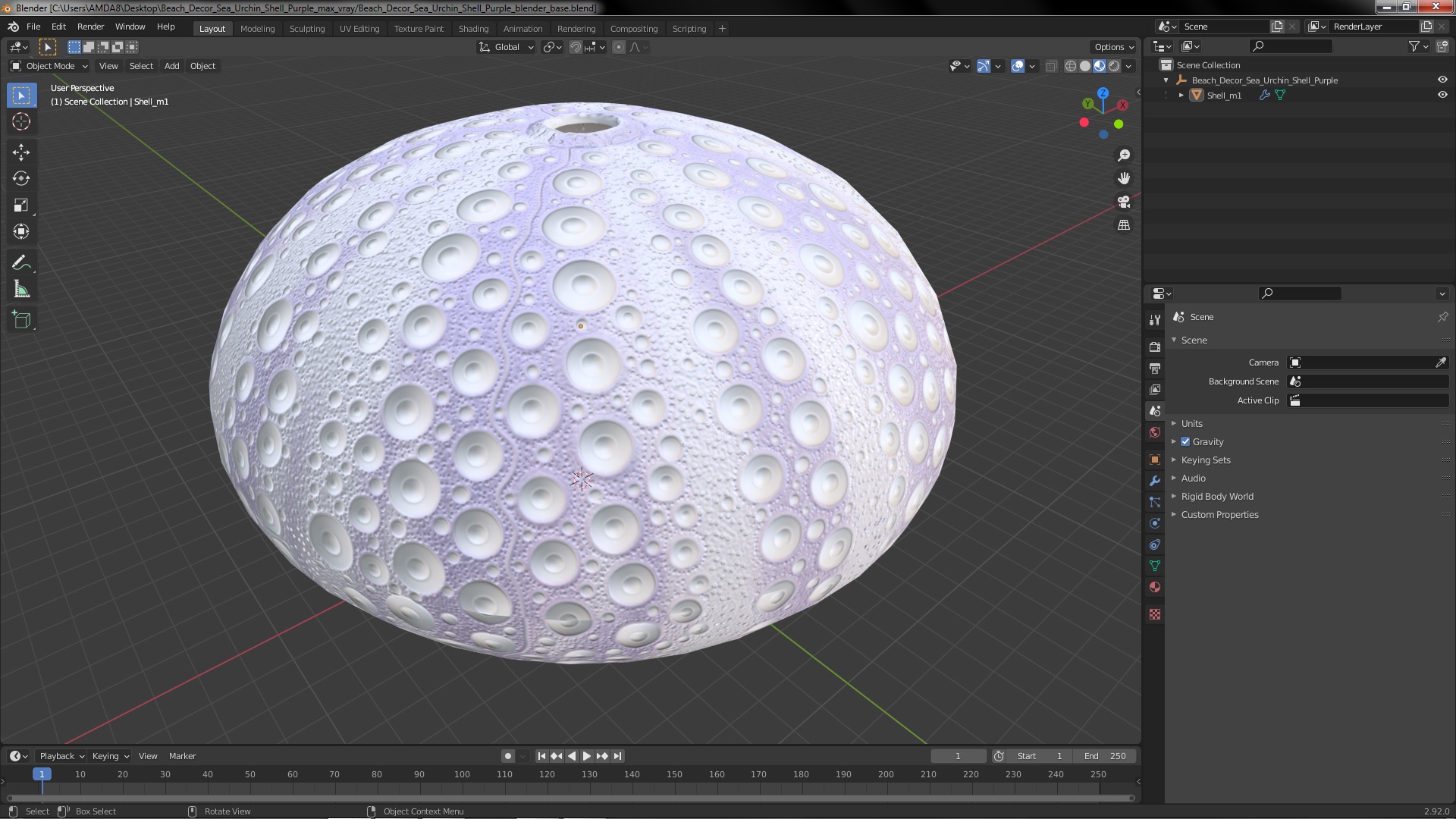Open the Particles properties tab
The image size is (1456, 819).
coord(1155,502)
